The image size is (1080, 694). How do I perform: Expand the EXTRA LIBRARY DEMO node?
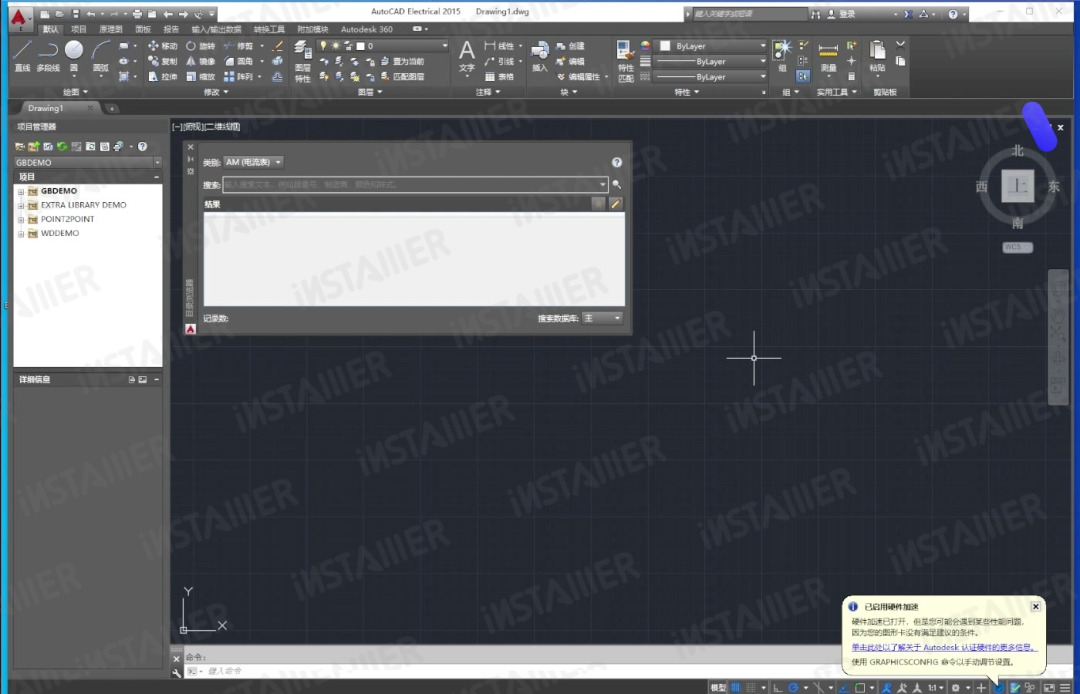21,205
